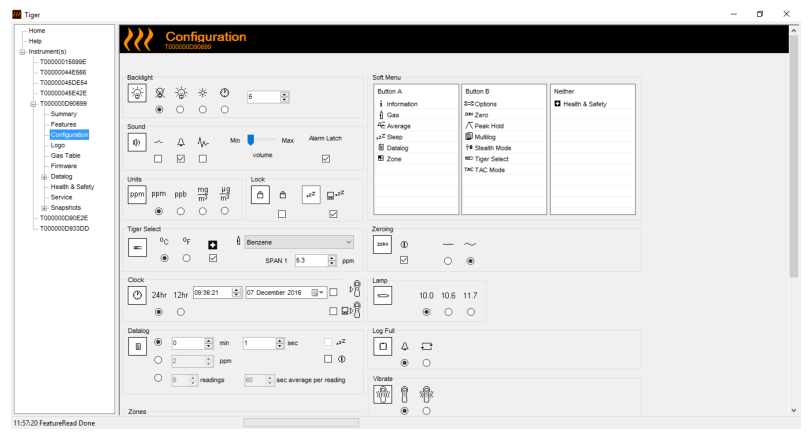
Task: Select the Datalog ppm threshold radio button
Action: 158,360
